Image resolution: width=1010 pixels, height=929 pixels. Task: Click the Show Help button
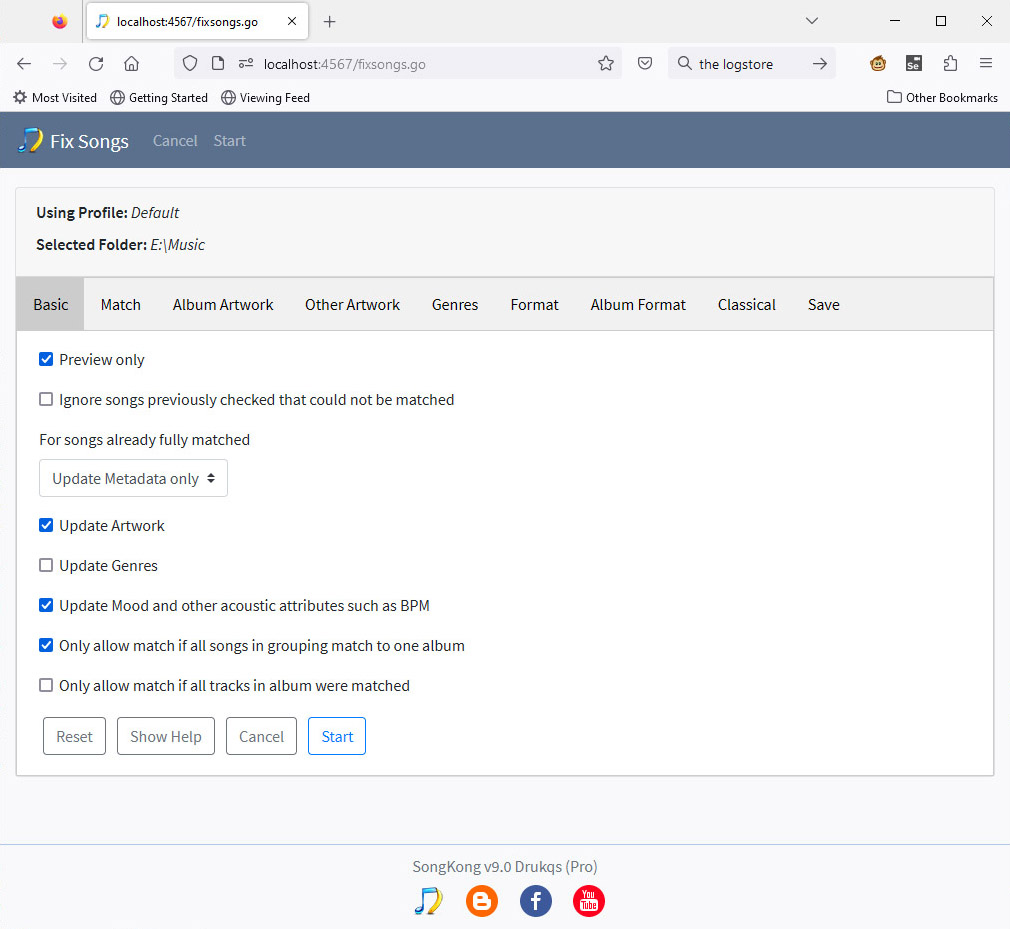point(166,736)
